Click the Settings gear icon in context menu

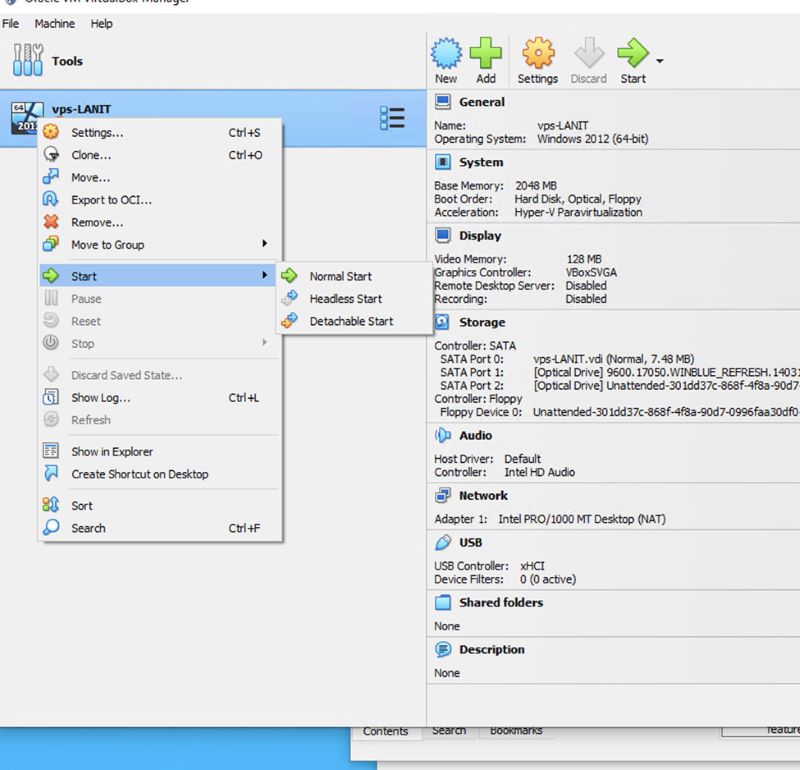coord(51,132)
